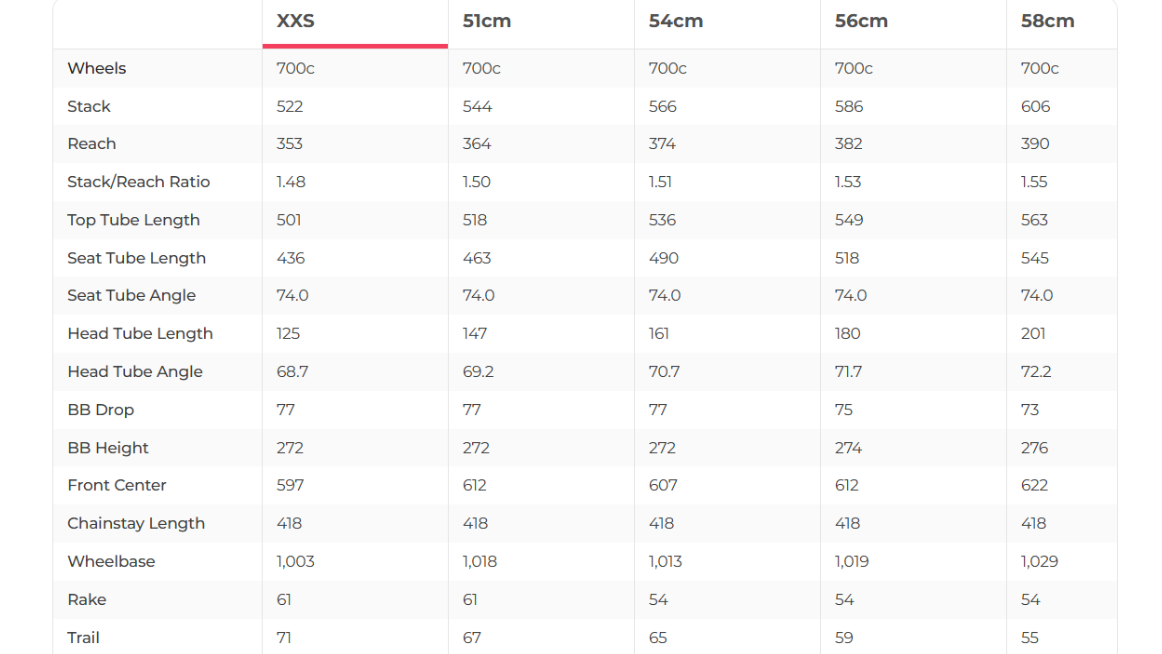
Task: Select the Stack/Reach Ratio row label
Action: point(139,182)
